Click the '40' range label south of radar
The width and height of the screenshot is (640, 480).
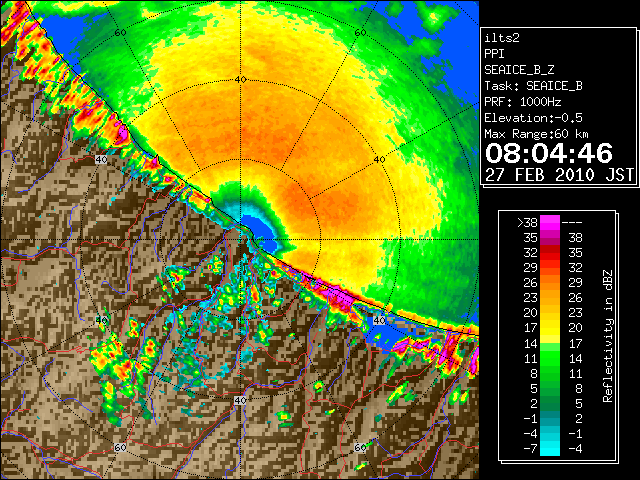pos(240,400)
